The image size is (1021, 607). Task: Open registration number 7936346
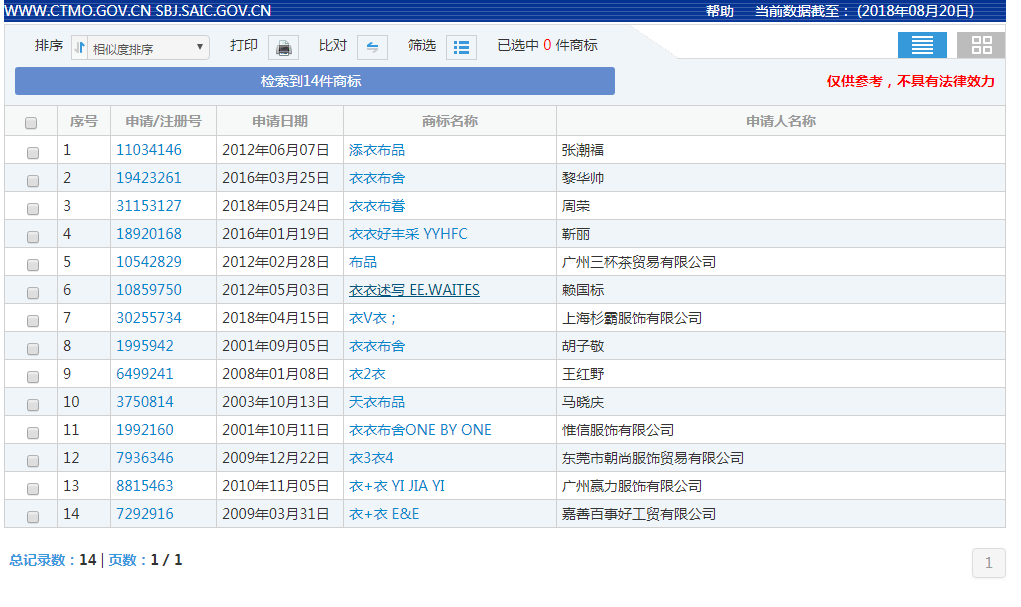pos(145,458)
